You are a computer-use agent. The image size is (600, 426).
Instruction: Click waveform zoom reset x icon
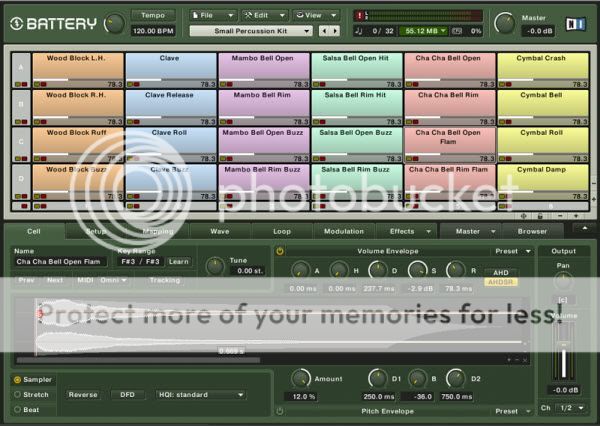(x=525, y=360)
